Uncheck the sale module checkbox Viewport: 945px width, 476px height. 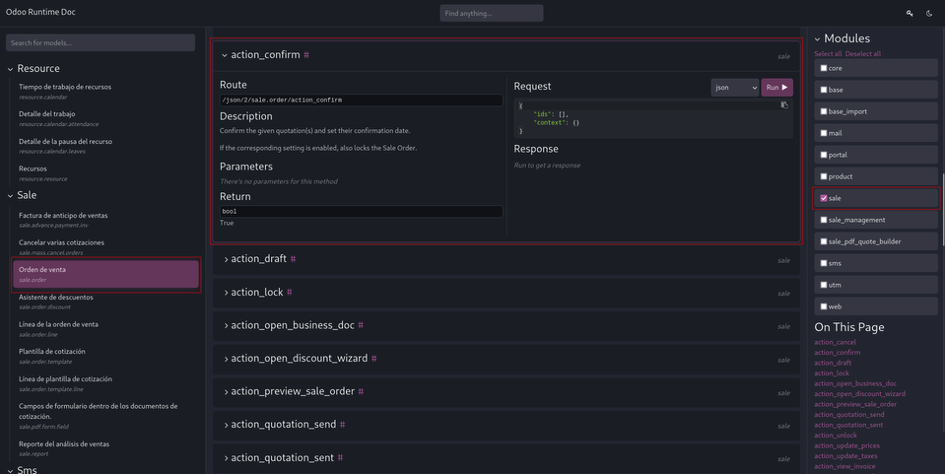(x=824, y=198)
